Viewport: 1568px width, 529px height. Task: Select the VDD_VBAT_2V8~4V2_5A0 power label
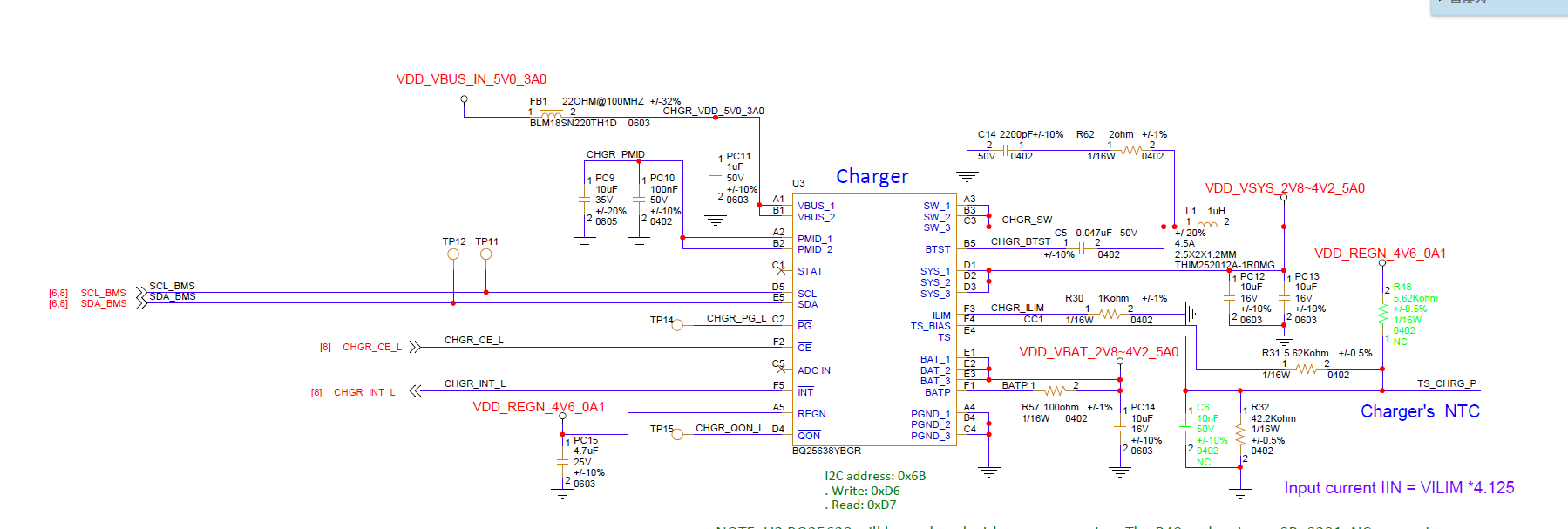tap(1099, 352)
